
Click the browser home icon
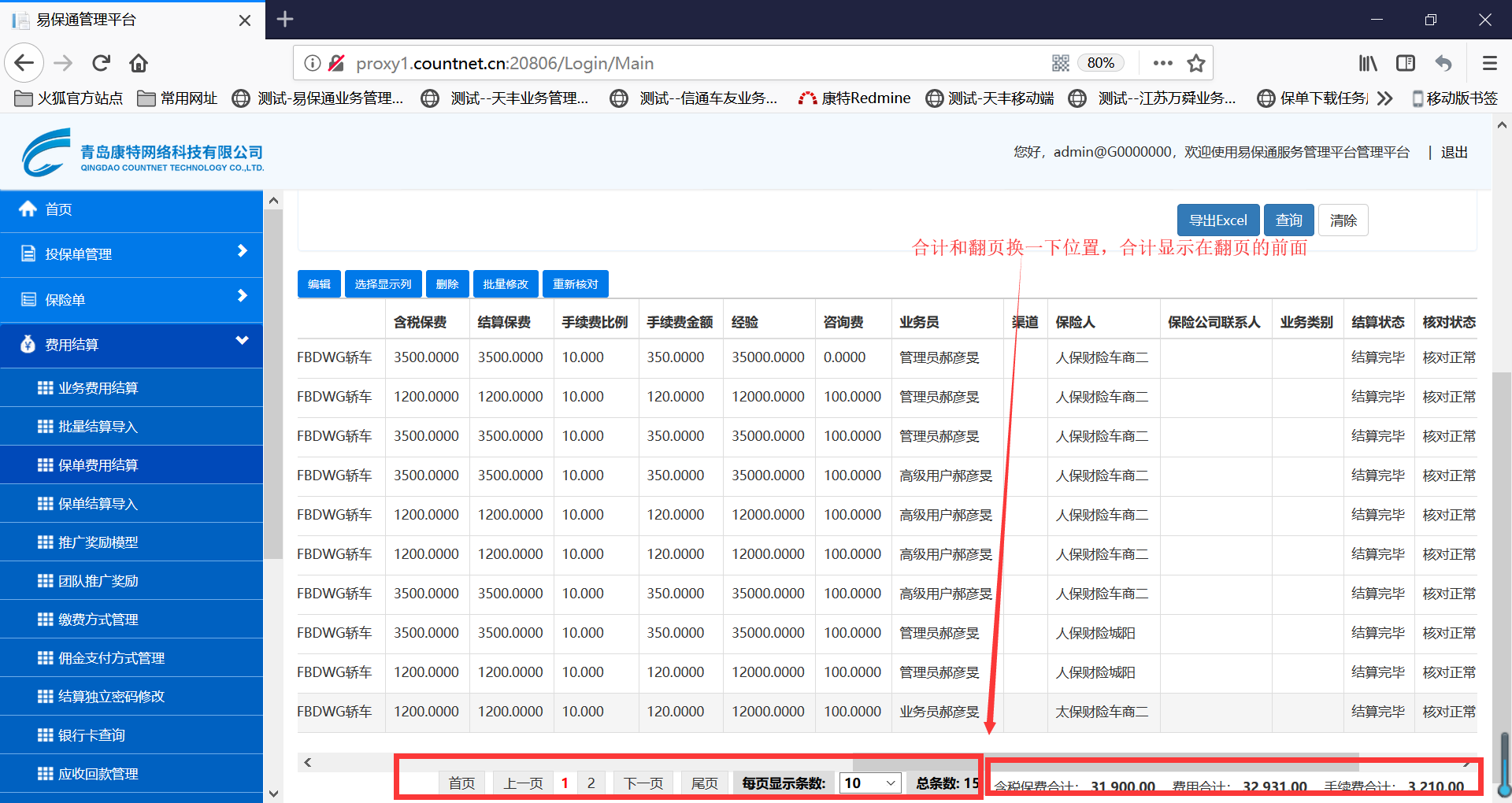click(x=139, y=63)
